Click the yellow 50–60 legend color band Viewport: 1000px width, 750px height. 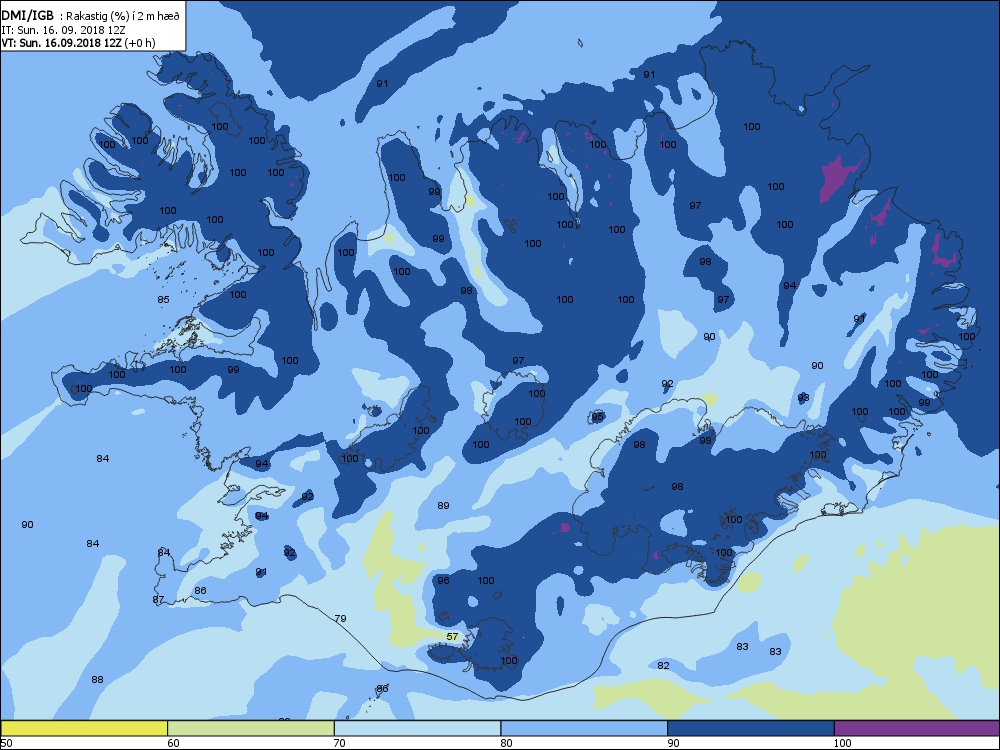tap(84, 728)
